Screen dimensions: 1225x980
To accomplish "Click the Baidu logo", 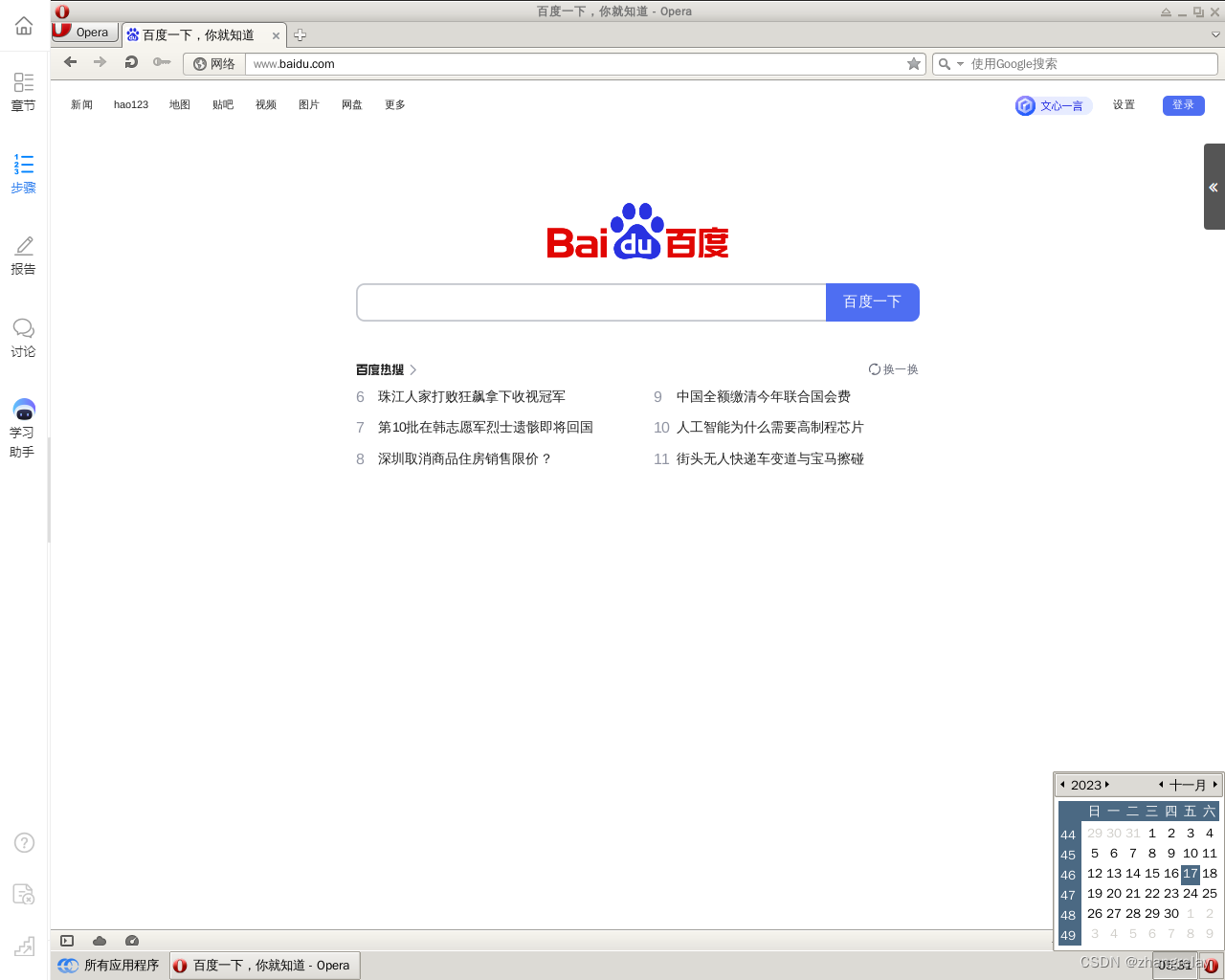I will (637, 231).
